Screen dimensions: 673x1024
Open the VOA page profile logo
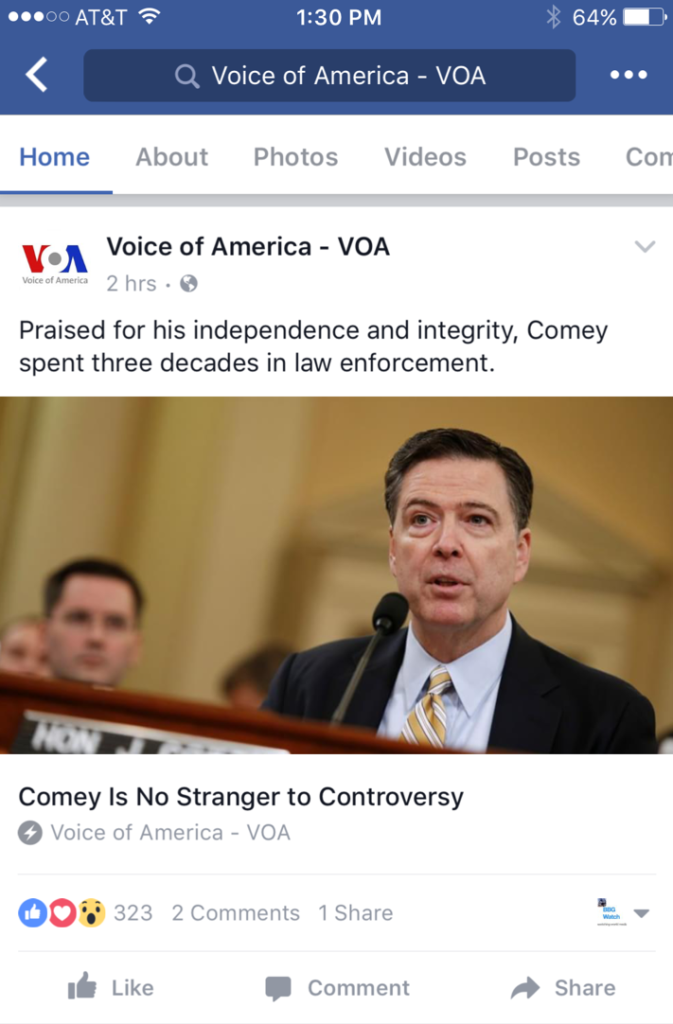(x=55, y=264)
